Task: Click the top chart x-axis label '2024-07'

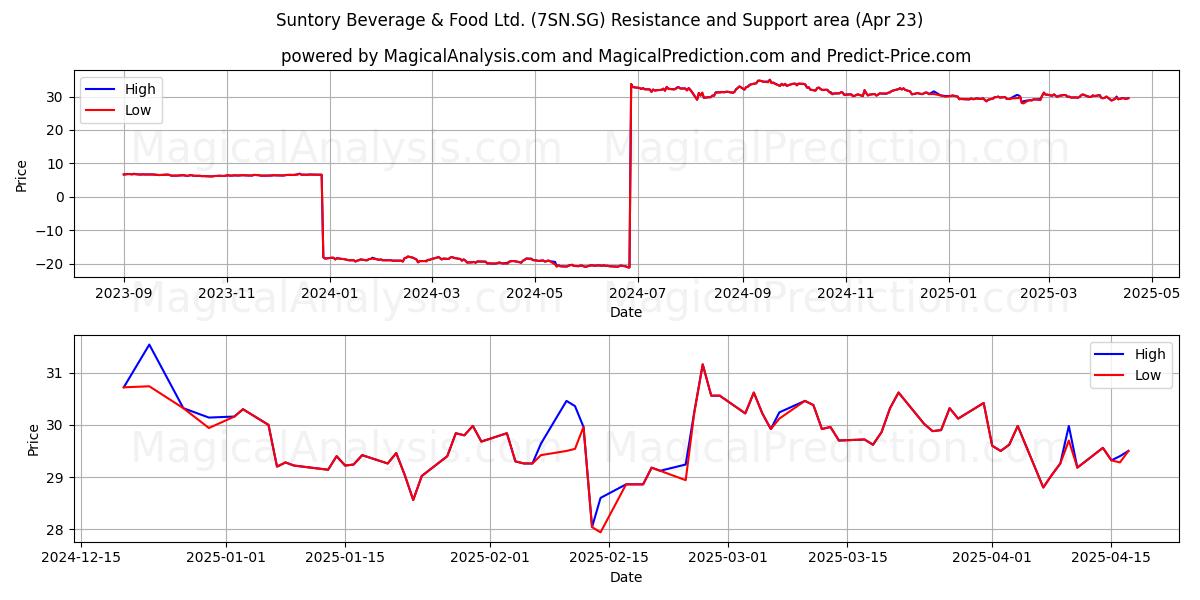Action: 636,293
